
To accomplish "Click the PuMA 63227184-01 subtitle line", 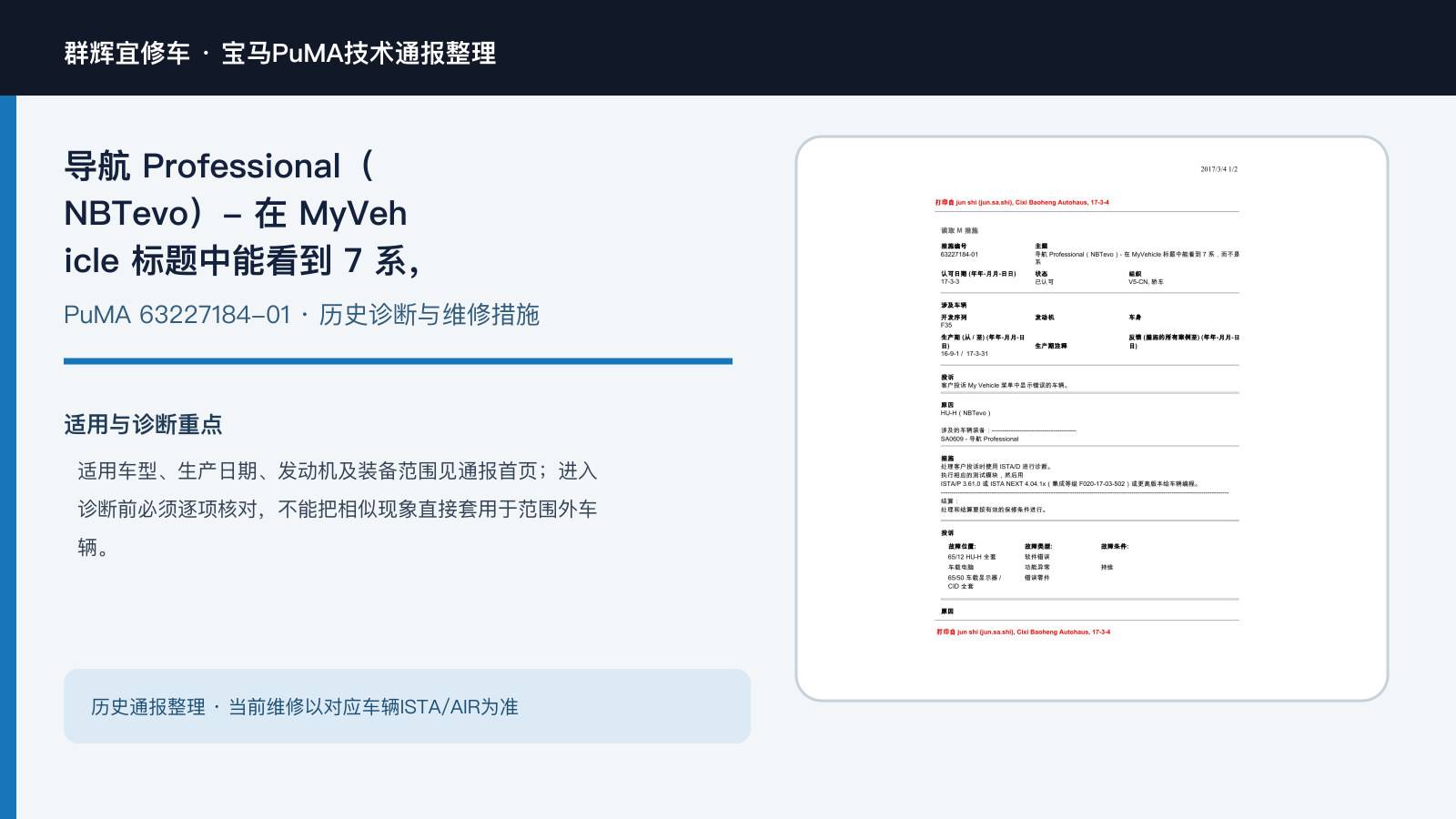I will tap(301, 315).
